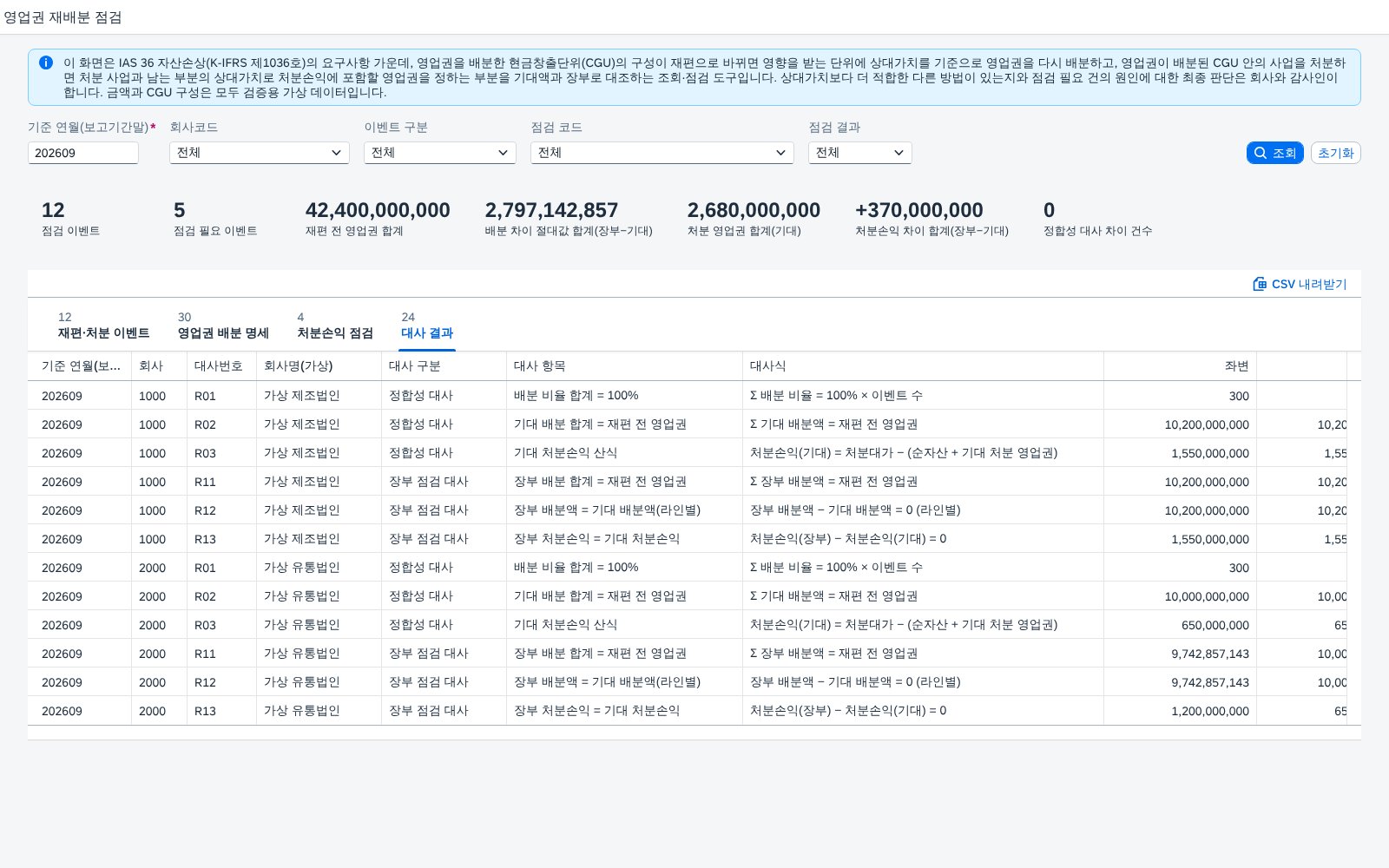The height and width of the screenshot is (868, 1389).
Task: Select the row R13 for company 2000
Action: pos(688,711)
